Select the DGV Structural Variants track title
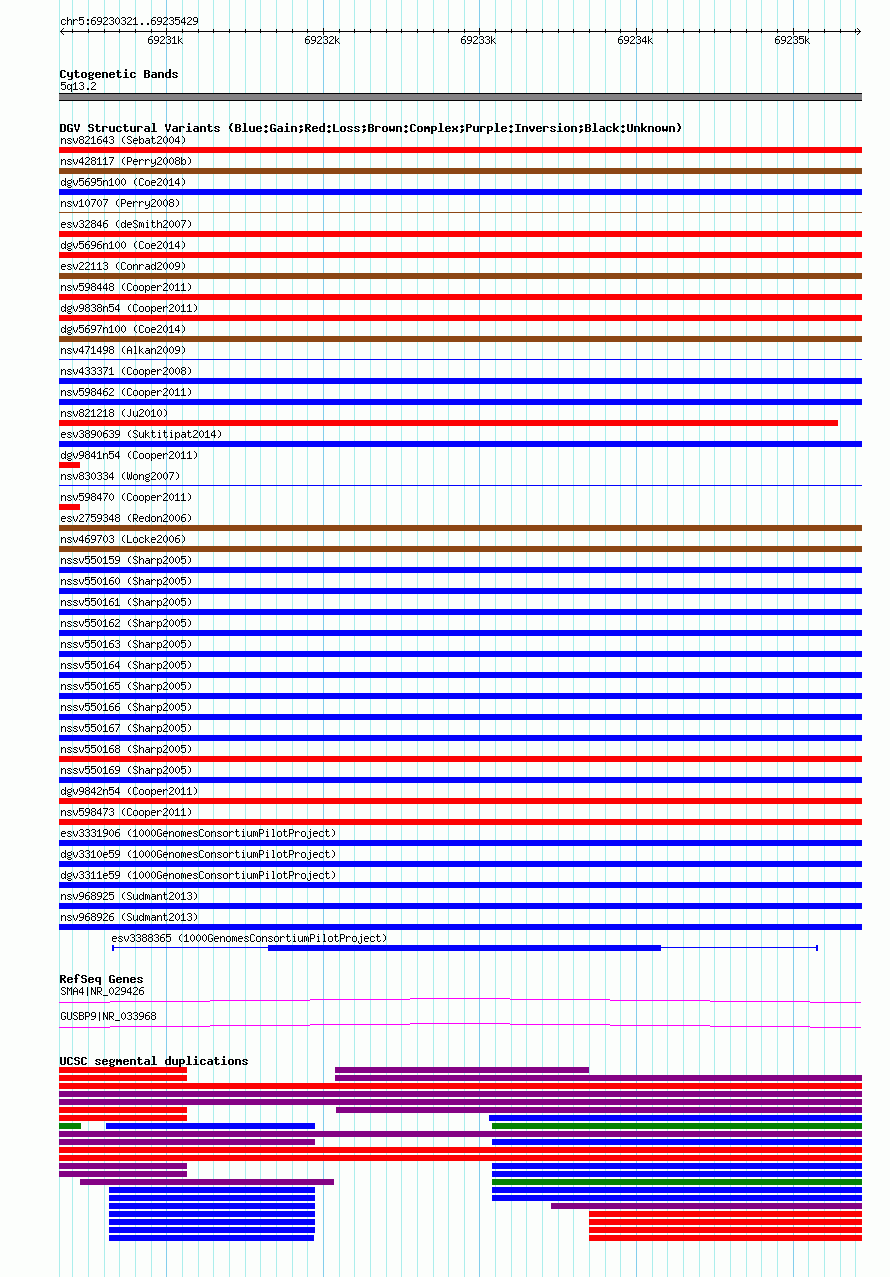 pos(371,128)
